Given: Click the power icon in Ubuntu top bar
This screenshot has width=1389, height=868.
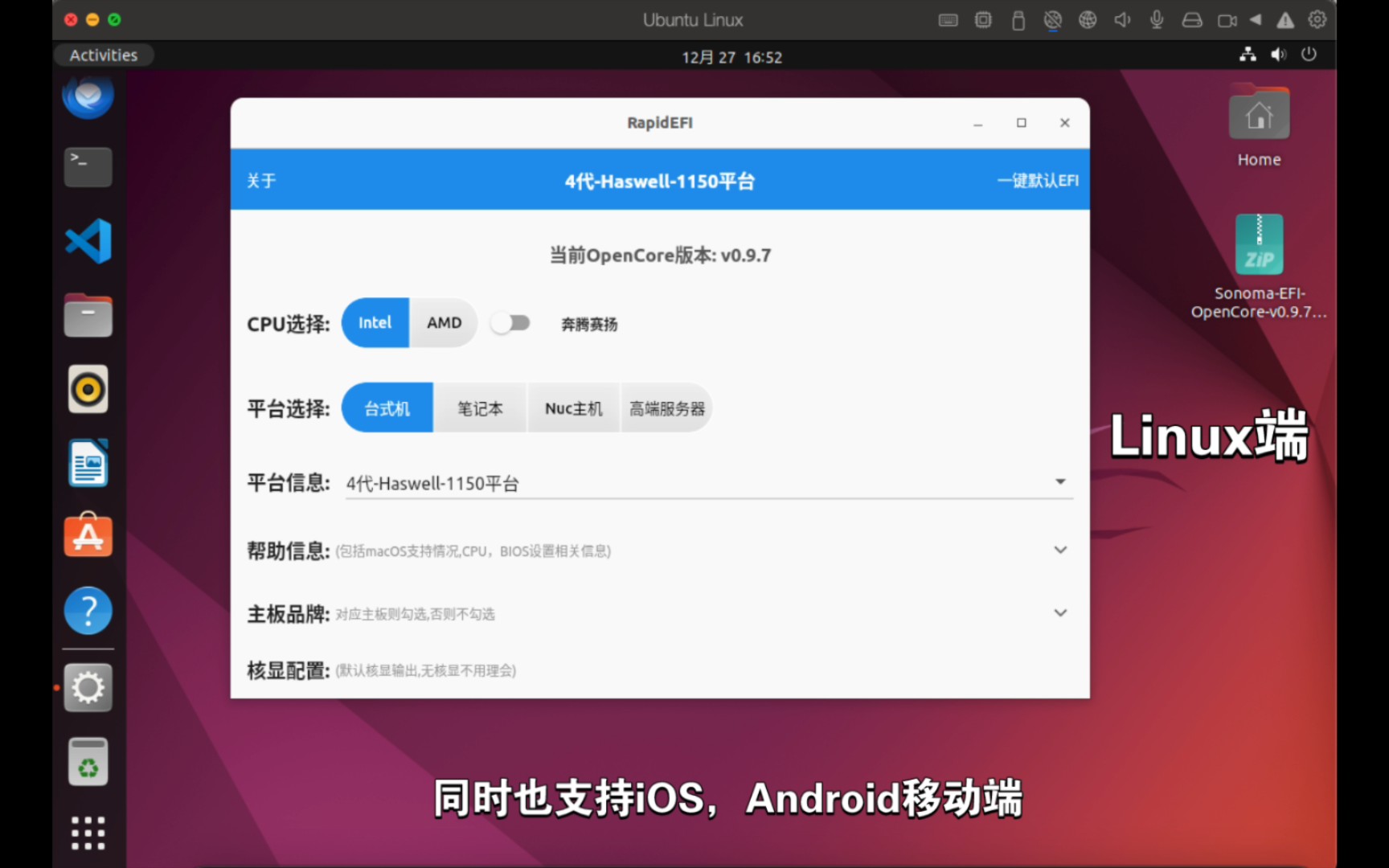Looking at the screenshot, I should [x=1309, y=55].
